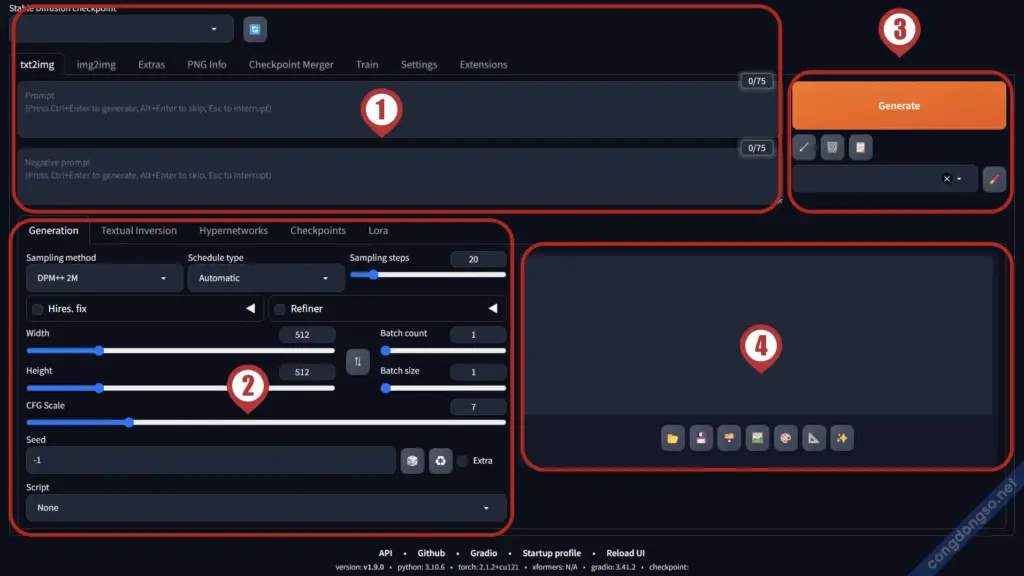Click the dice icon to randomize seed
Image resolution: width=1024 pixels, height=576 pixels.
coord(412,461)
